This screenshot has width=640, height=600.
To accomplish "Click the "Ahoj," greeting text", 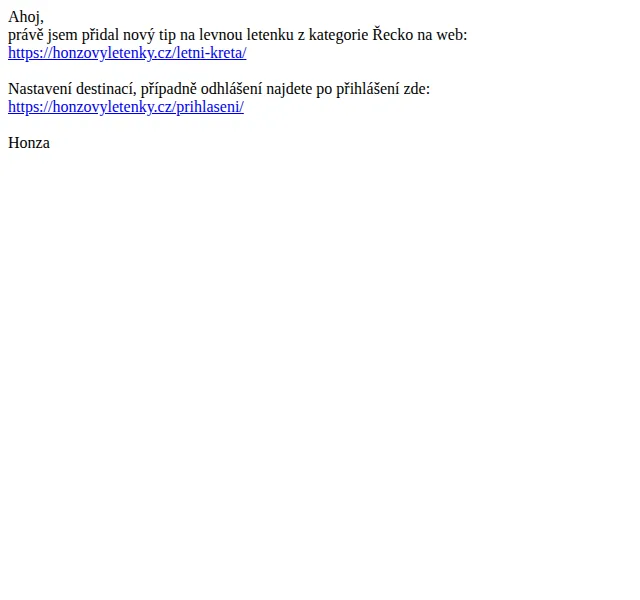I will click(x=26, y=17).
